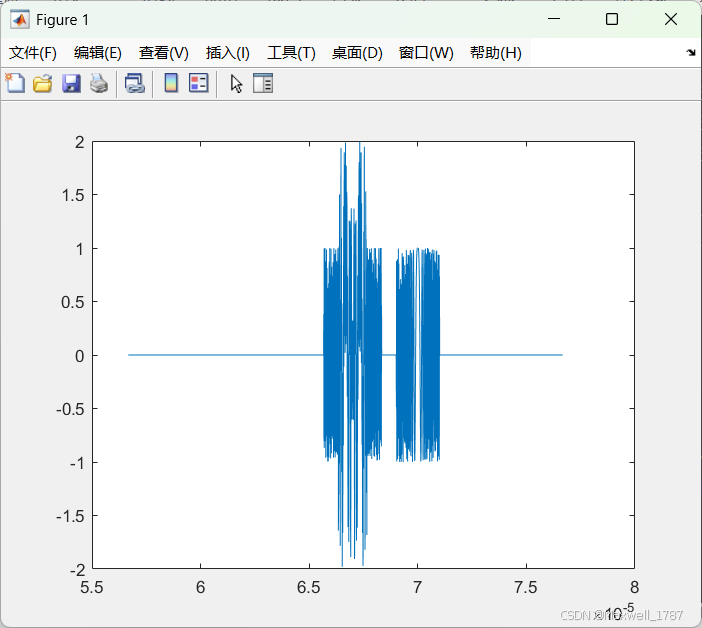This screenshot has height=628, width=702.
Task: Open a file with the folder icon
Action: [43, 83]
